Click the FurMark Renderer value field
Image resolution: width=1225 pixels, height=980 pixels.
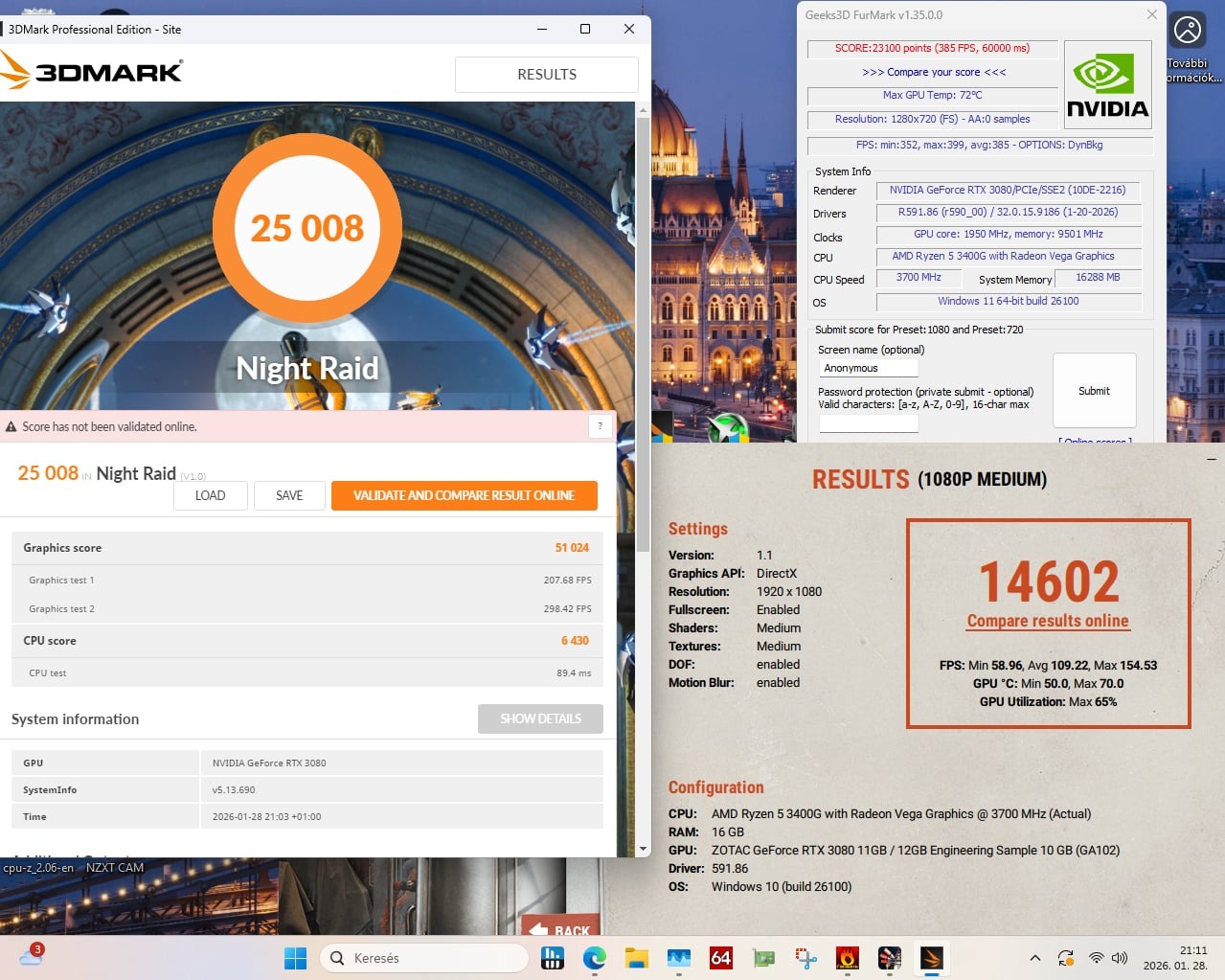(1008, 191)
